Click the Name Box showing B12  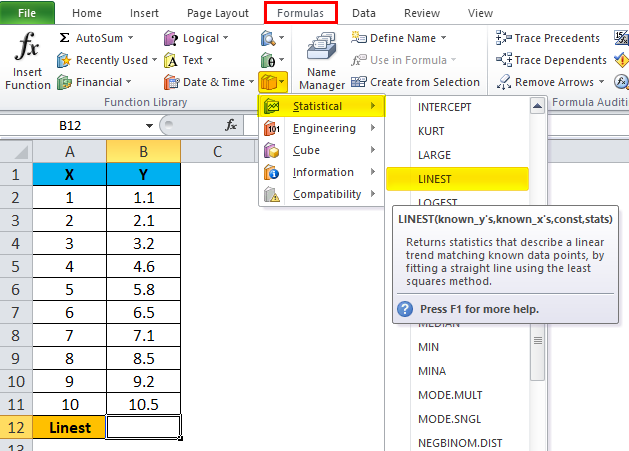(70, 126)
